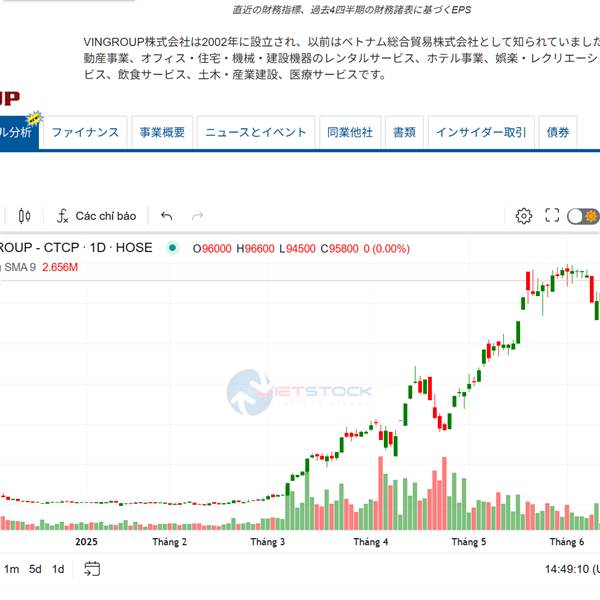Open the Các chỉ báo indicators menu
This screenshot has width=600, height=600.
pyautogui.click(x=96, y=216)
